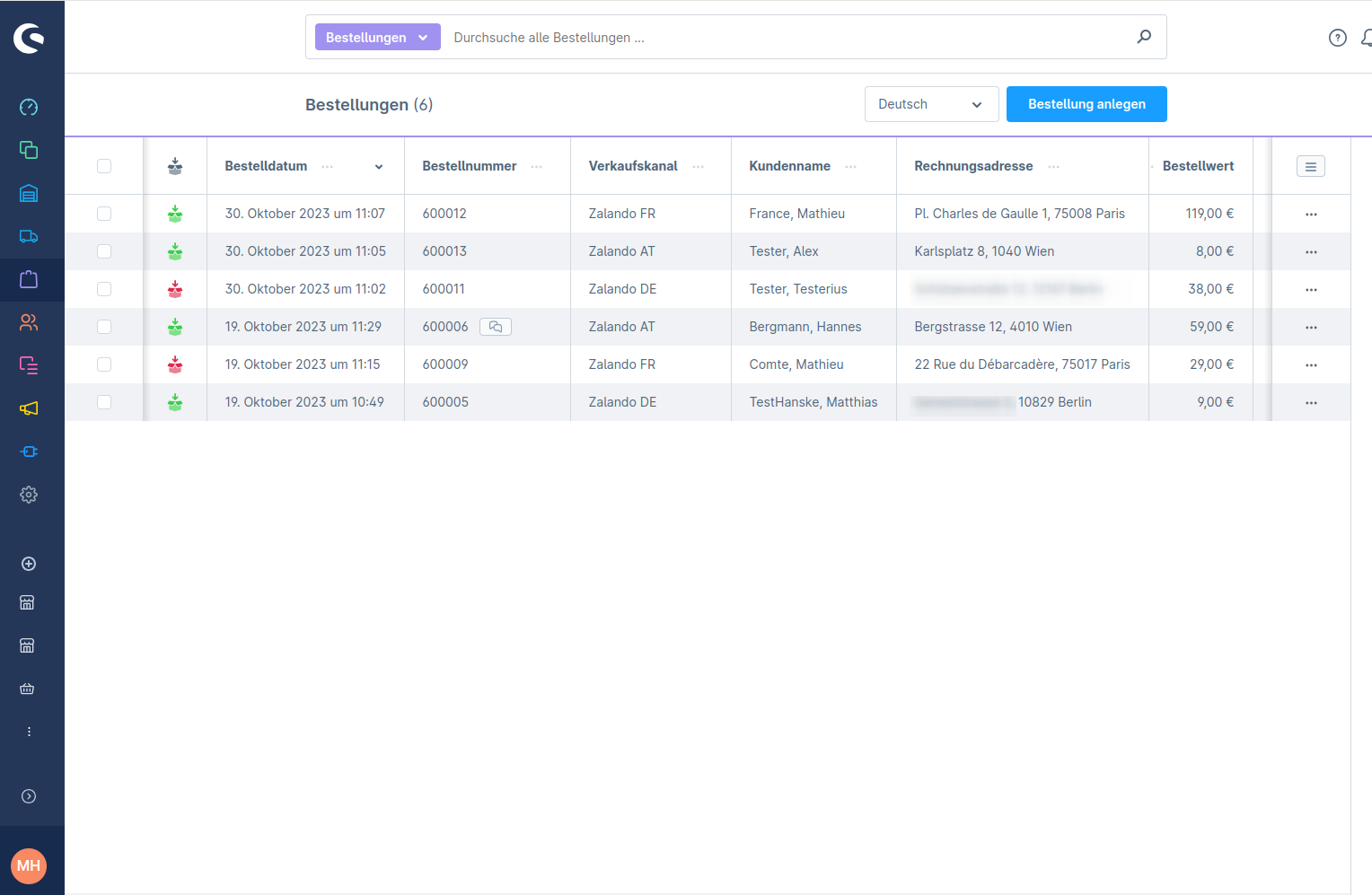Click the comment icon beside order 600006

(x=496, y=327)
